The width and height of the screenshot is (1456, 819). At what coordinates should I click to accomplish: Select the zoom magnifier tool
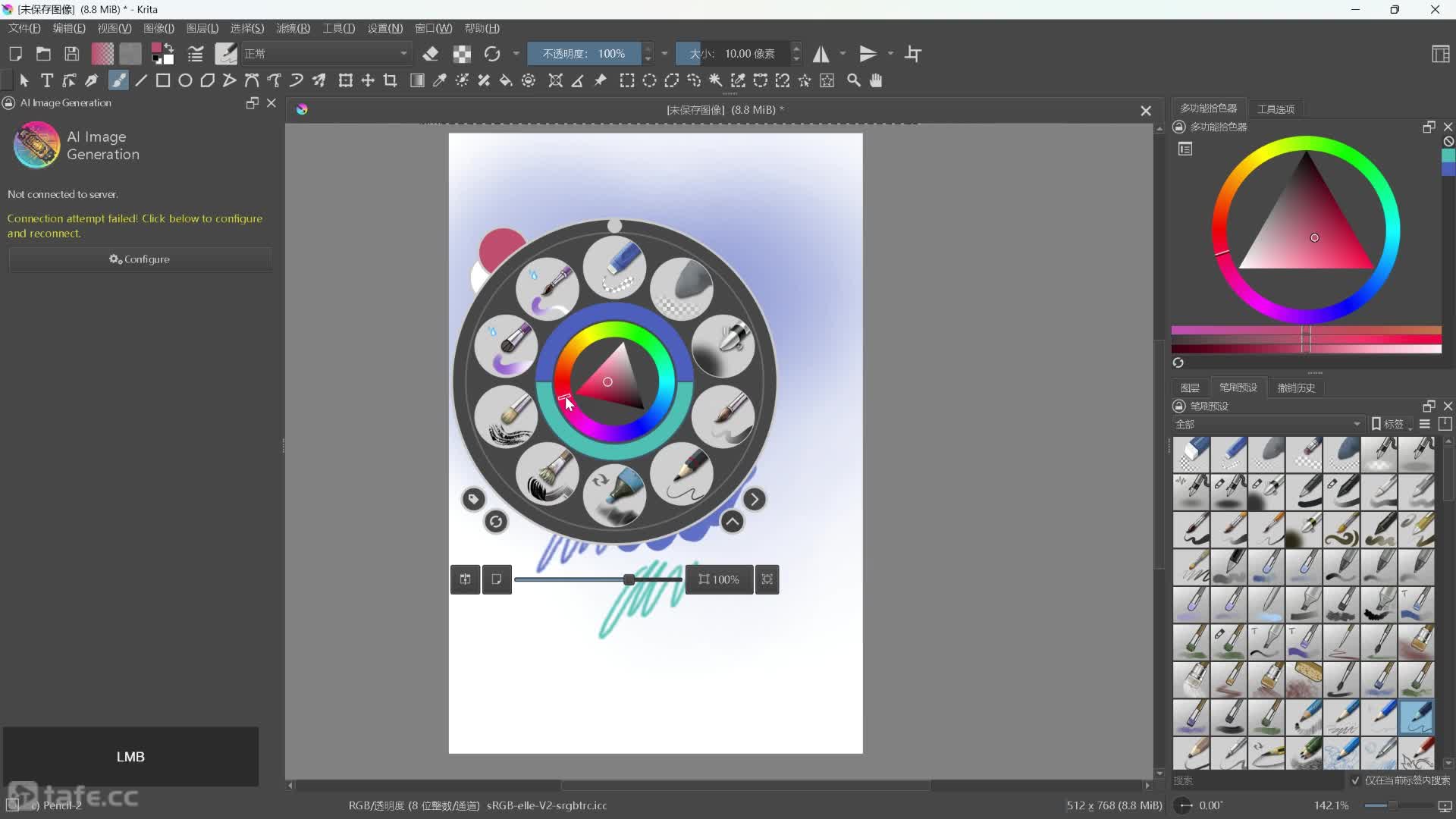854,80
